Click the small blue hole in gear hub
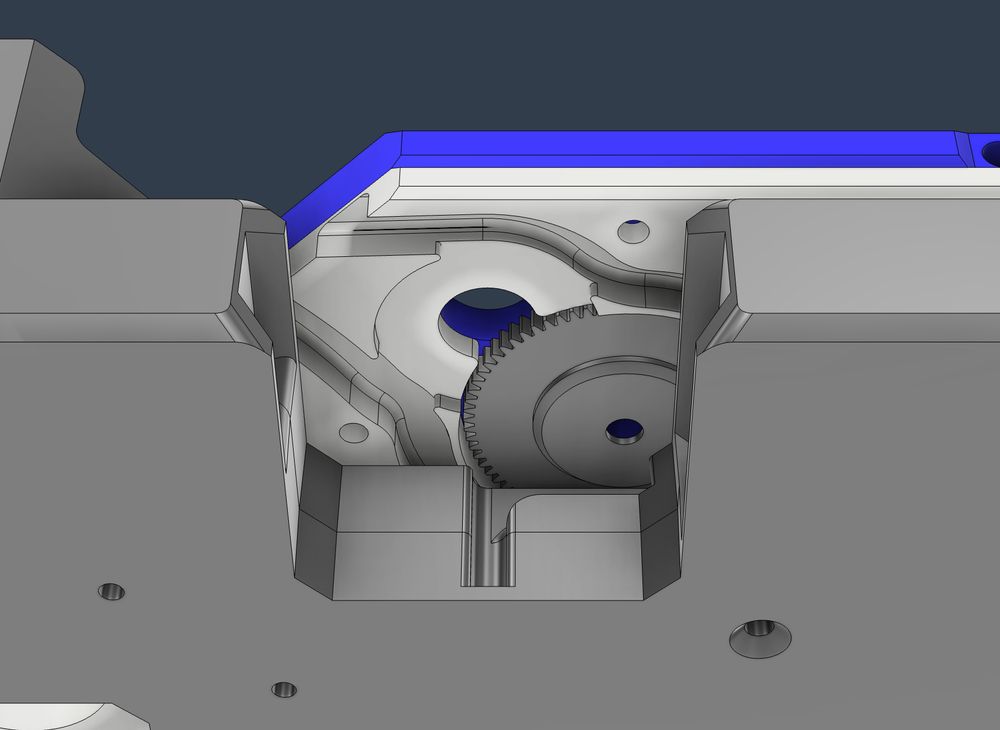 pyautogui.click(x=624, y=432)
